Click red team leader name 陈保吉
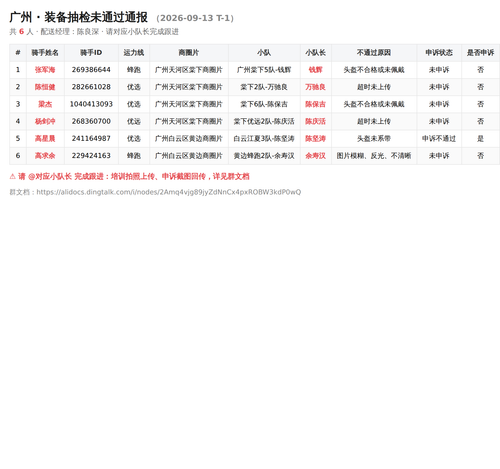This screenshot has height=469, width=500. (x=315, y=104)
